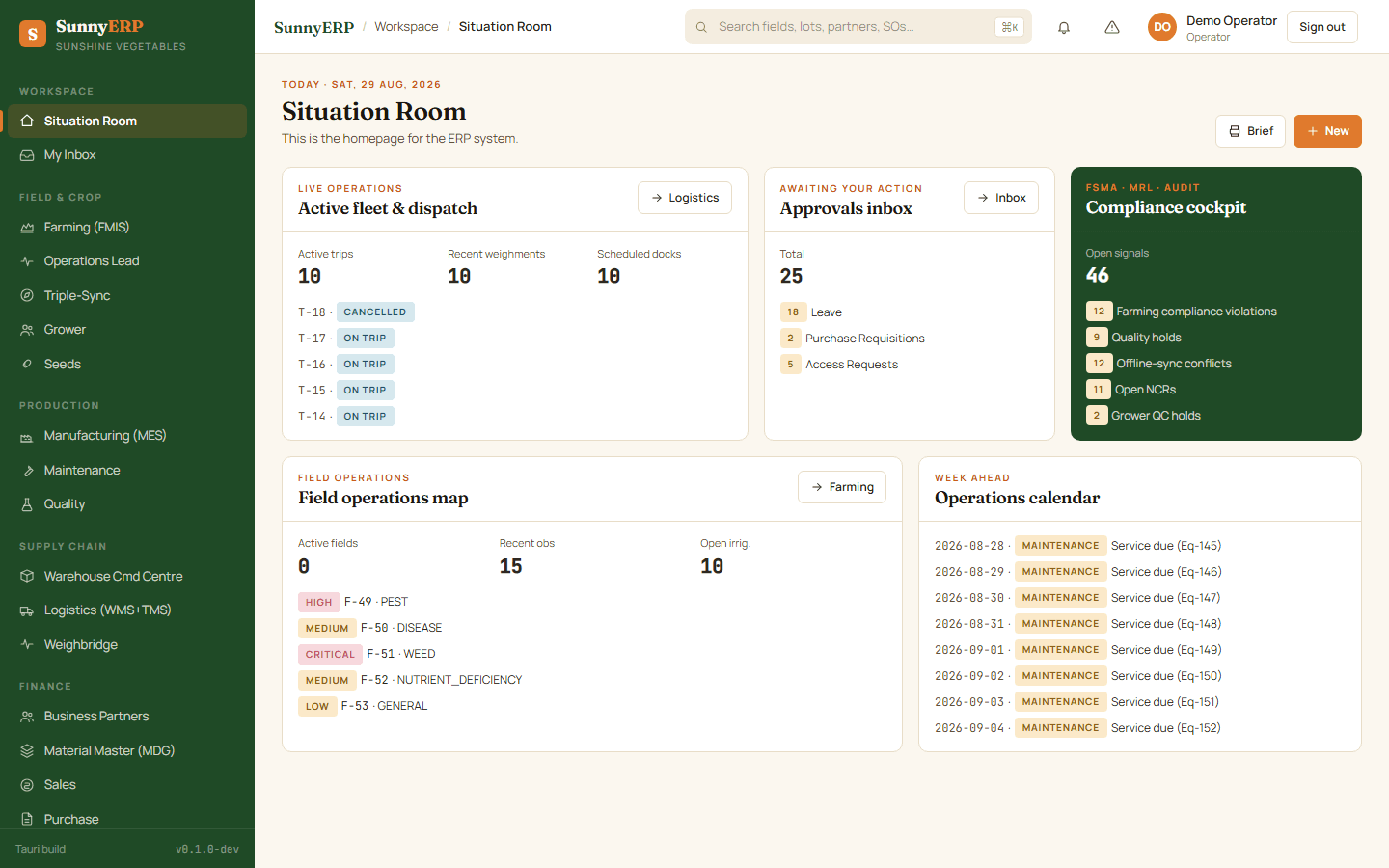
Task: Click the Triple-Sync sidebar icon
Action: click(27, 296)
